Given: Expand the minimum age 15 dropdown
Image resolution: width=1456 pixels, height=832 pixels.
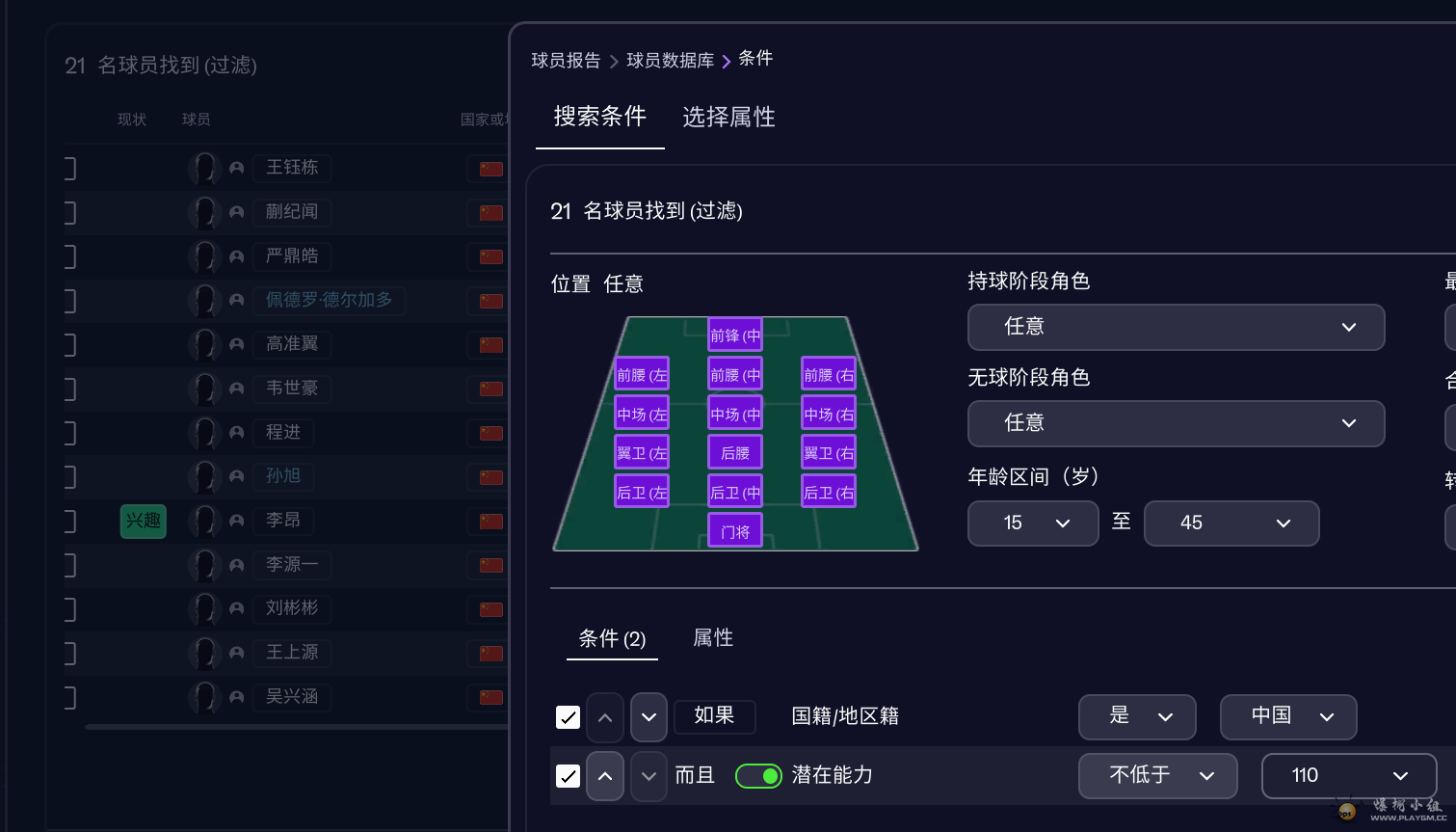Looking at the screenshot, I should click(x=1033, y=523).
